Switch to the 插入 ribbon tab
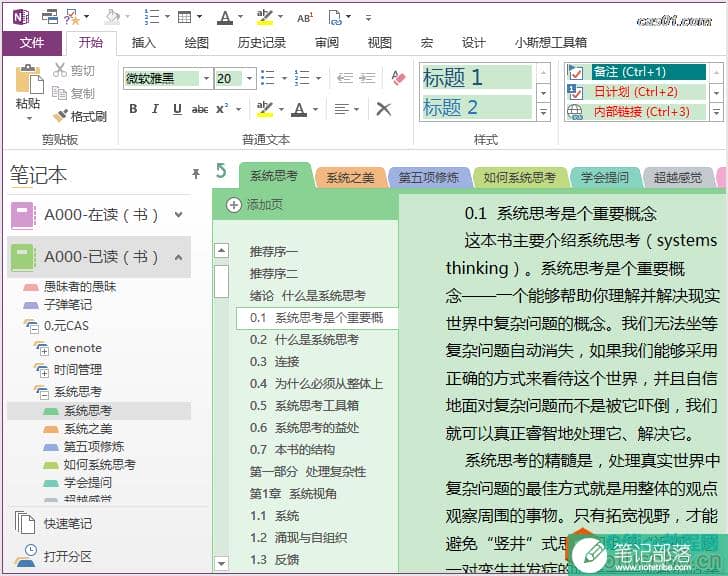 click(x=143, y=43)
